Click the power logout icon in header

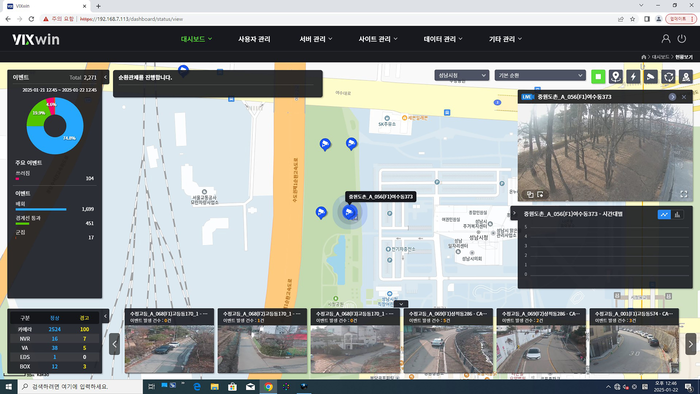point(682,39)
